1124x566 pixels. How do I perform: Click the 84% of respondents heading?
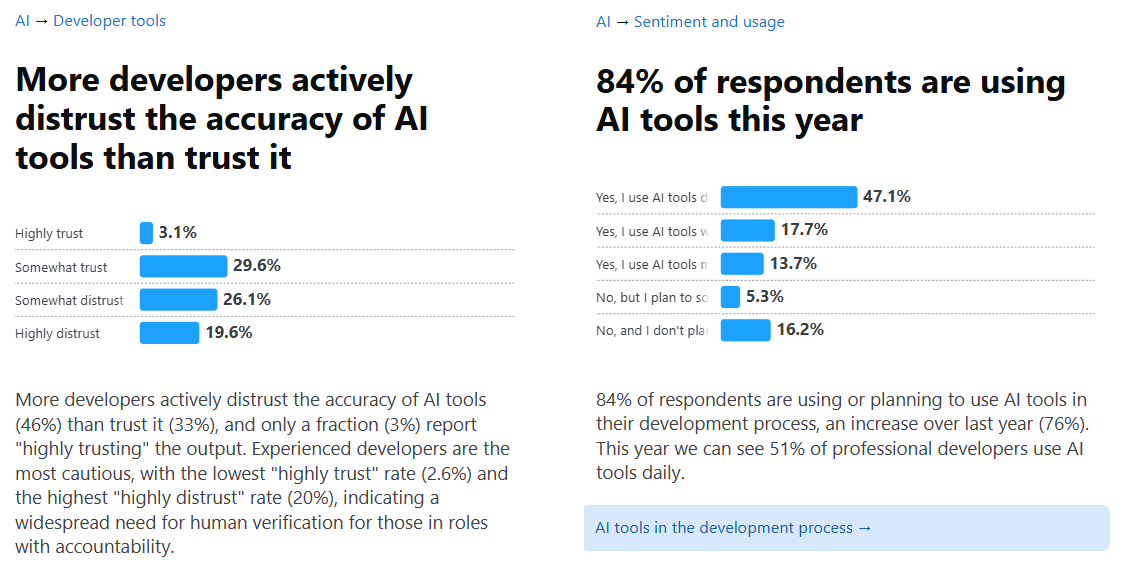830,100
